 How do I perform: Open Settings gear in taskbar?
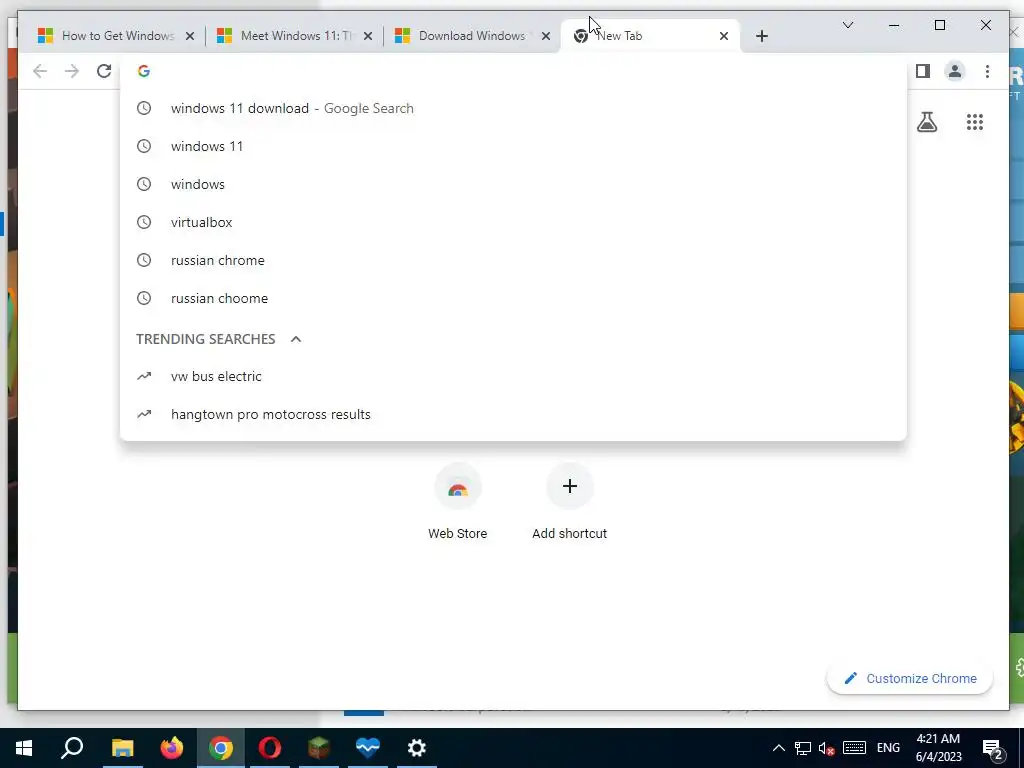coord(417,748)
